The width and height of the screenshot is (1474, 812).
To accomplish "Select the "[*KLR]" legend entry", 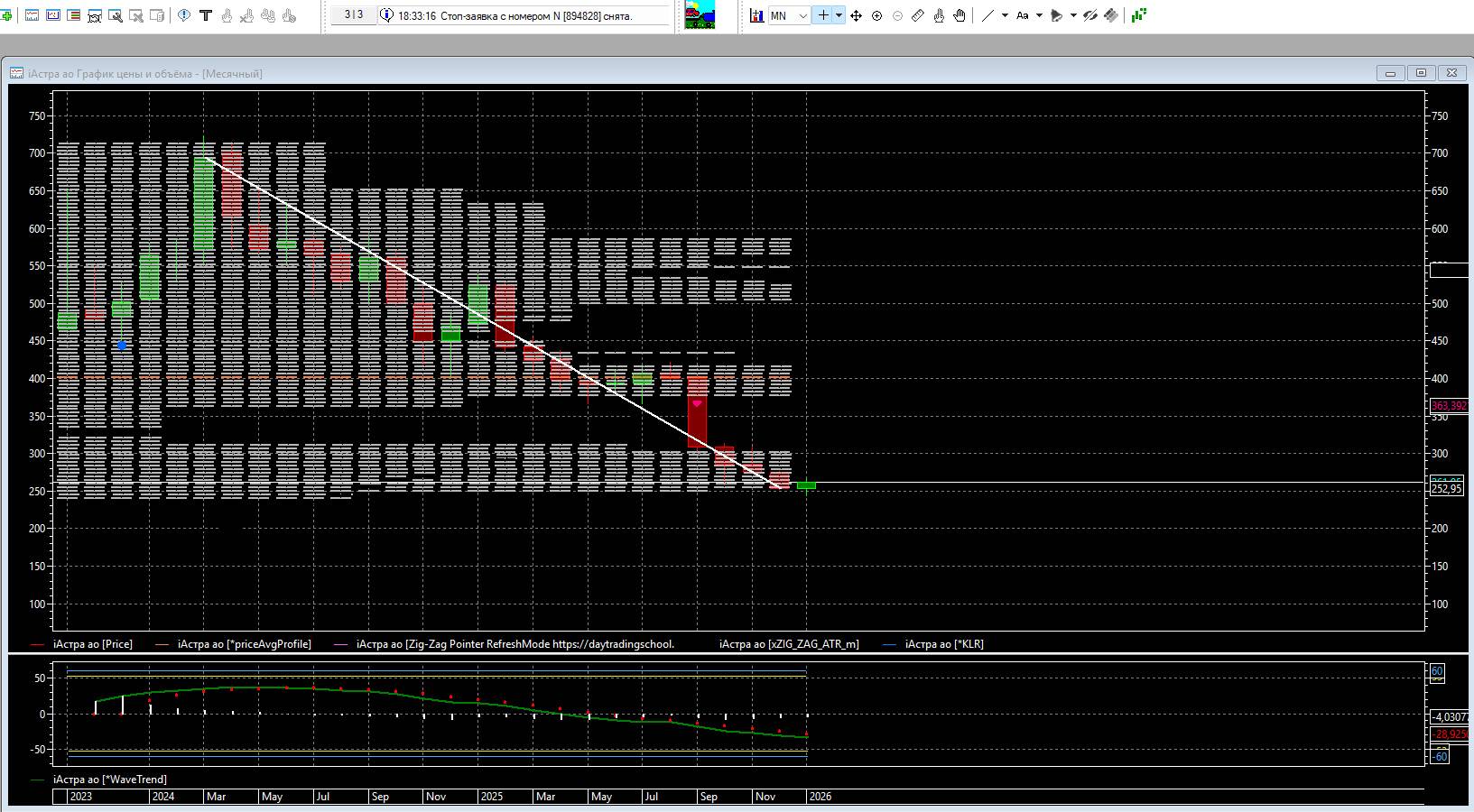I will tap(944, 644).
